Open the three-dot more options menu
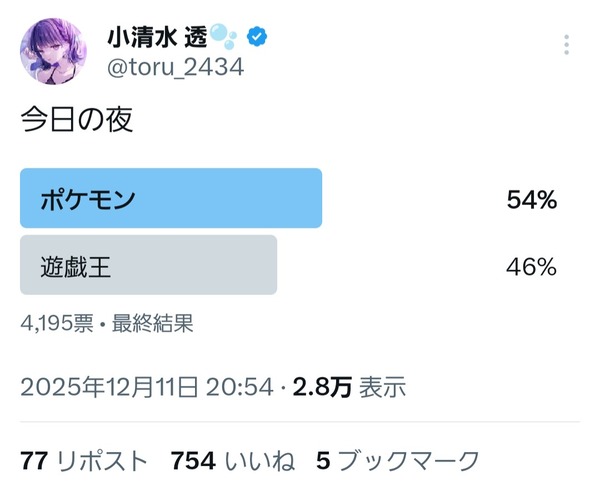Viewport: 600px width, 490px height. pos(567,47)
